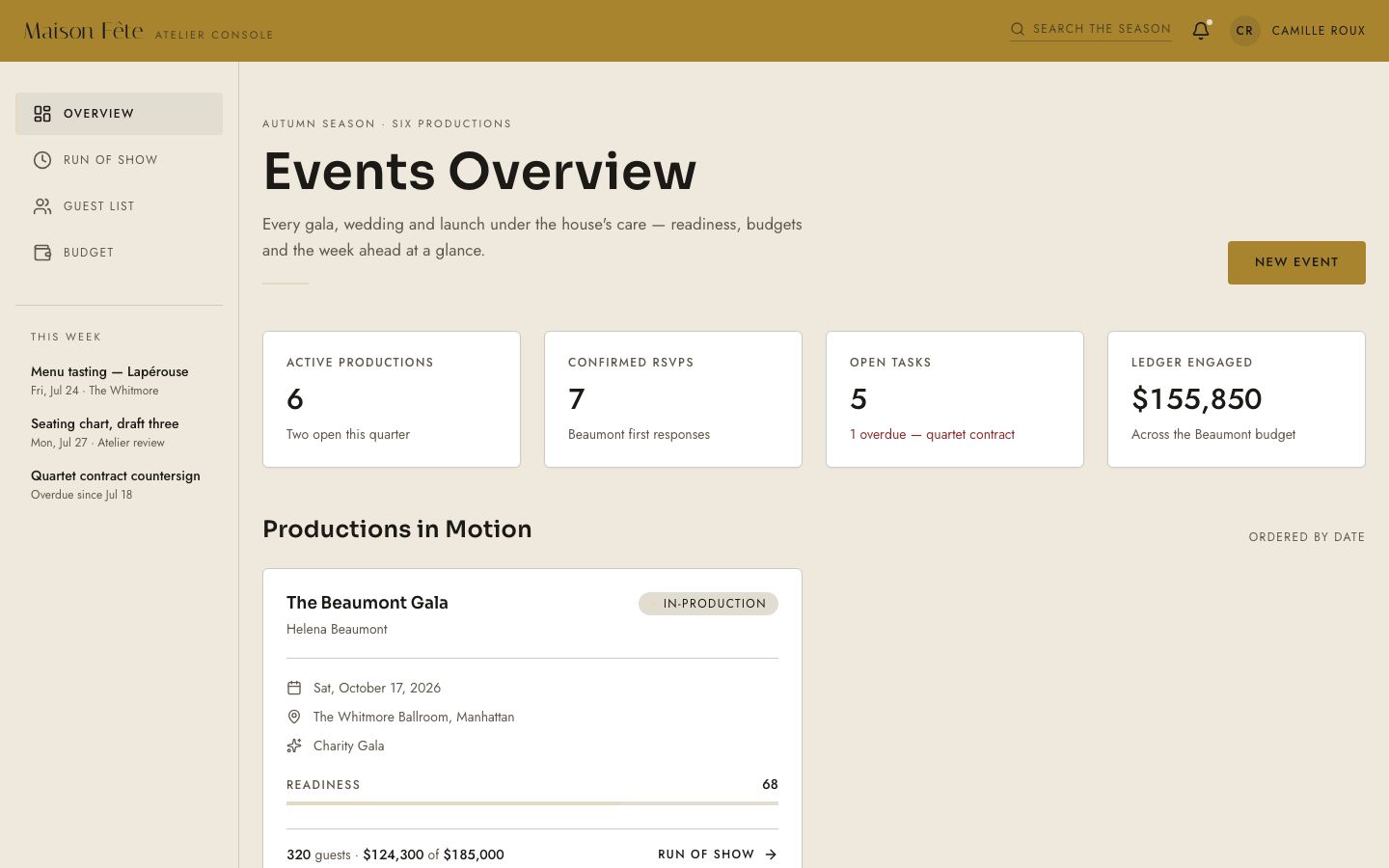Image resolution: width=1389 pixels, height=868 pixels.
Task: Click the location pin beside Whitmore Ballroom
Action: (x=294, y=717)
